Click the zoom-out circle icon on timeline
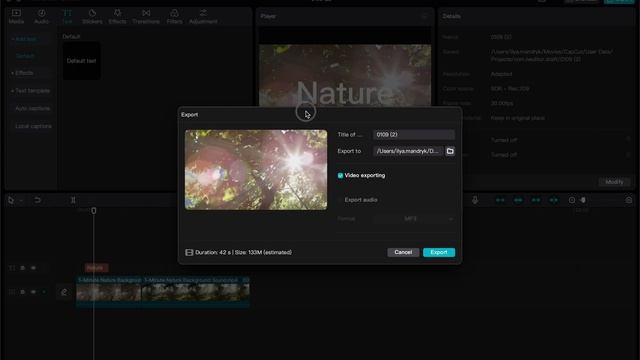The height and width of the screenshot is (360, 640). tap(572, 200)
